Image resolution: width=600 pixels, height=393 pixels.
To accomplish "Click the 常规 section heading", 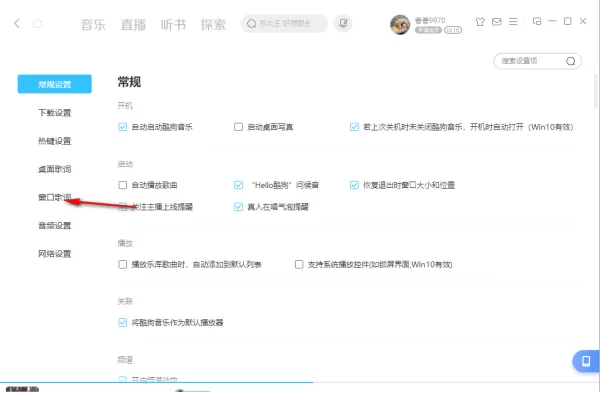I will click(129, 82).
